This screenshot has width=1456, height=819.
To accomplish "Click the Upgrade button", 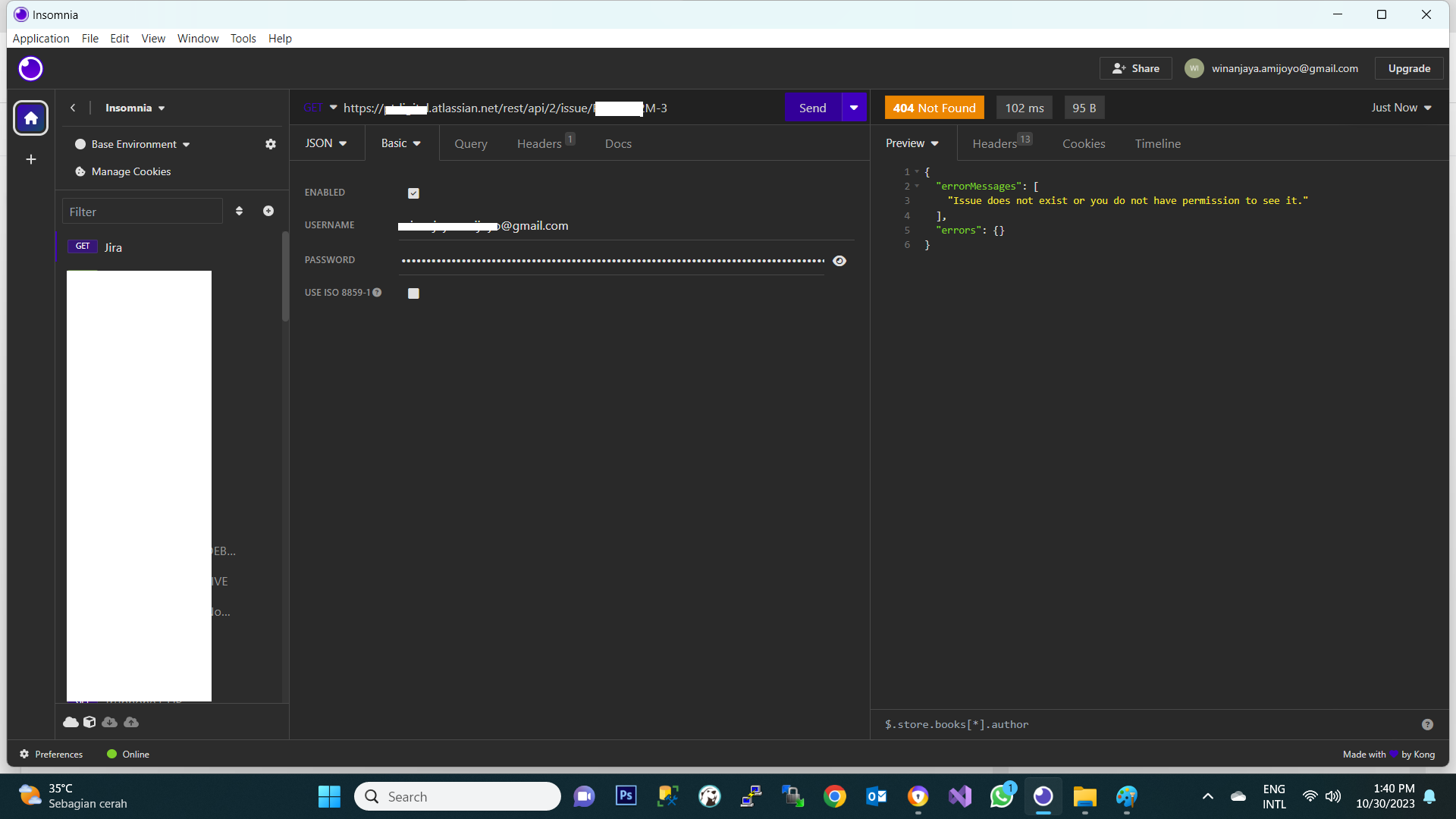I will (x=1409, y=68).
